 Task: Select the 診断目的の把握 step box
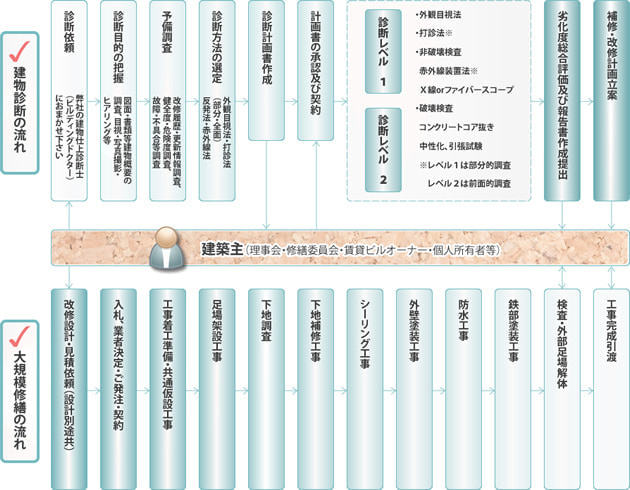(x=118, y=100)
